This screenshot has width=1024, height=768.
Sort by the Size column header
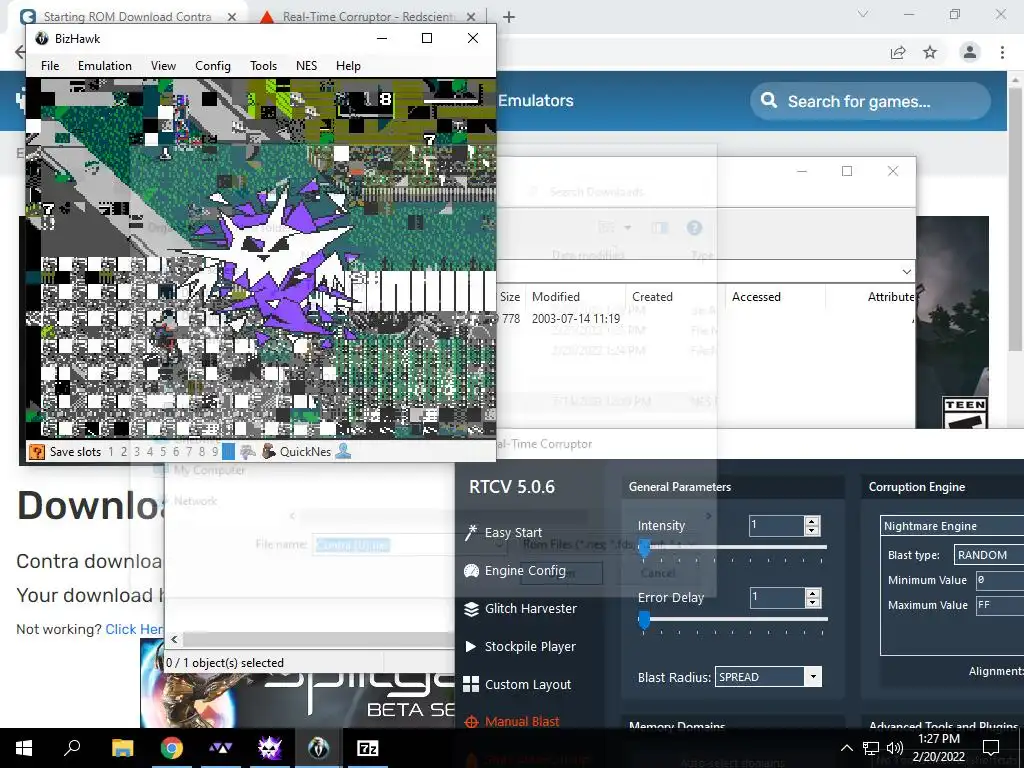click(510, 296)
